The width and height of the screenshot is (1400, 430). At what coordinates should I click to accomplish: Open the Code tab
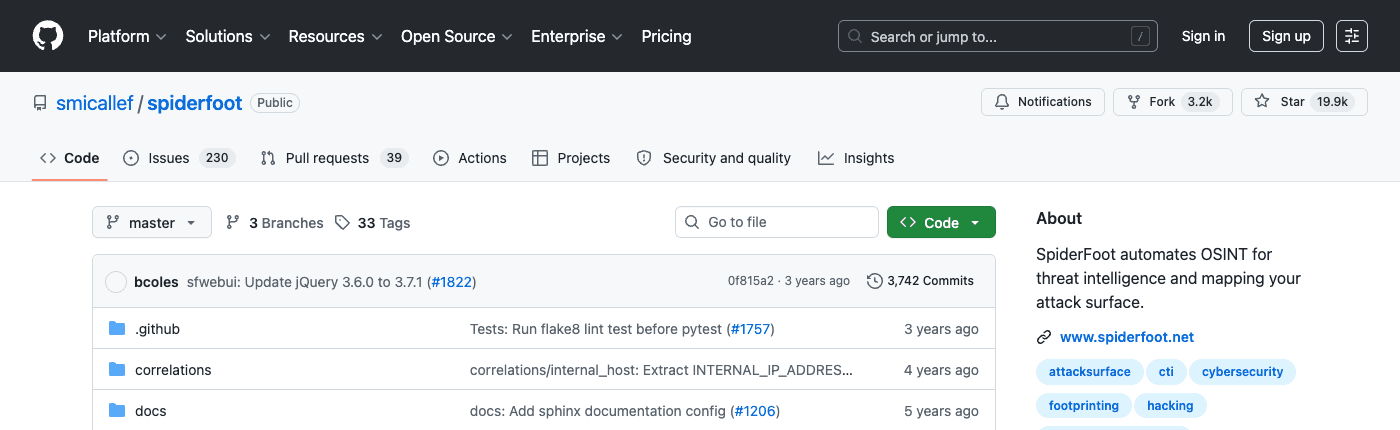[69, 158]
